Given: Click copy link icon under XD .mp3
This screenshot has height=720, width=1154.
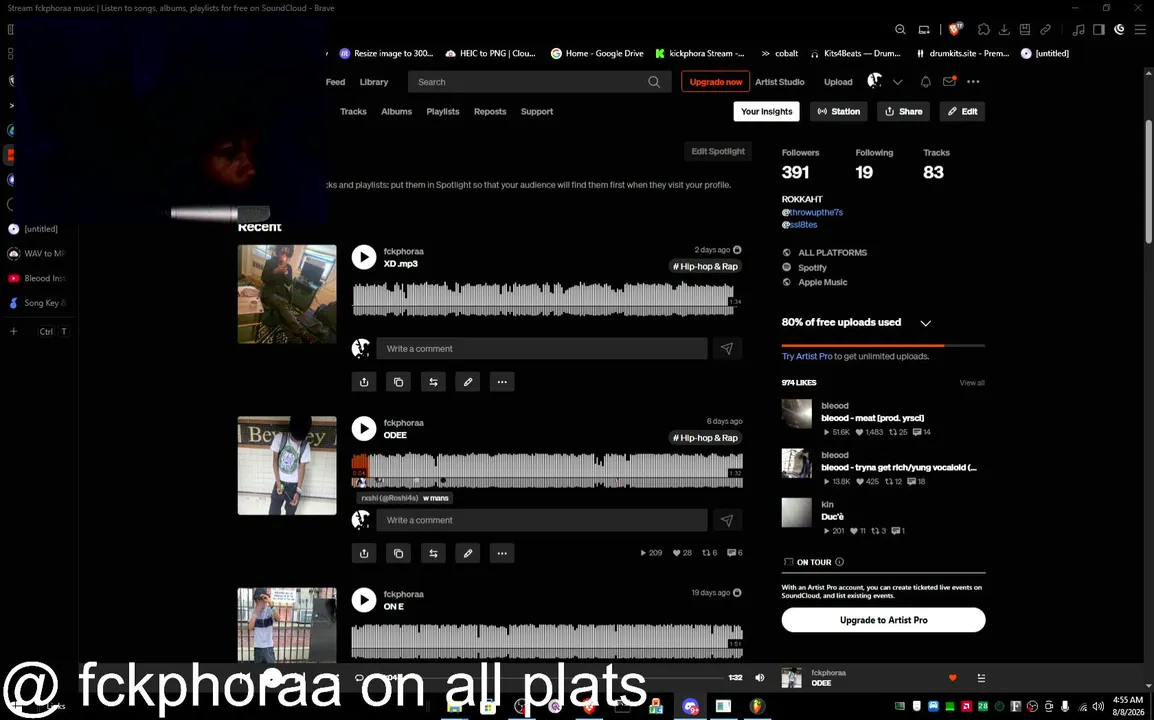Looking at the screenshot, I should (x=399, y=382).
